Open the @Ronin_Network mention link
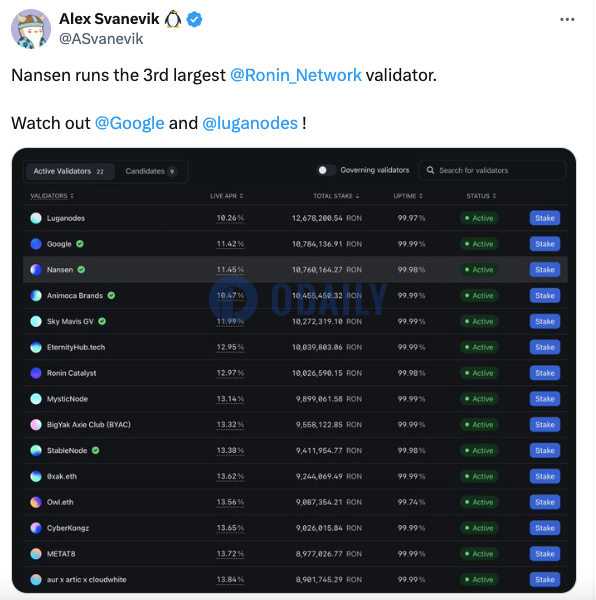Image resolution: width=596 pixels, height=600 pixels. (295, 75)
